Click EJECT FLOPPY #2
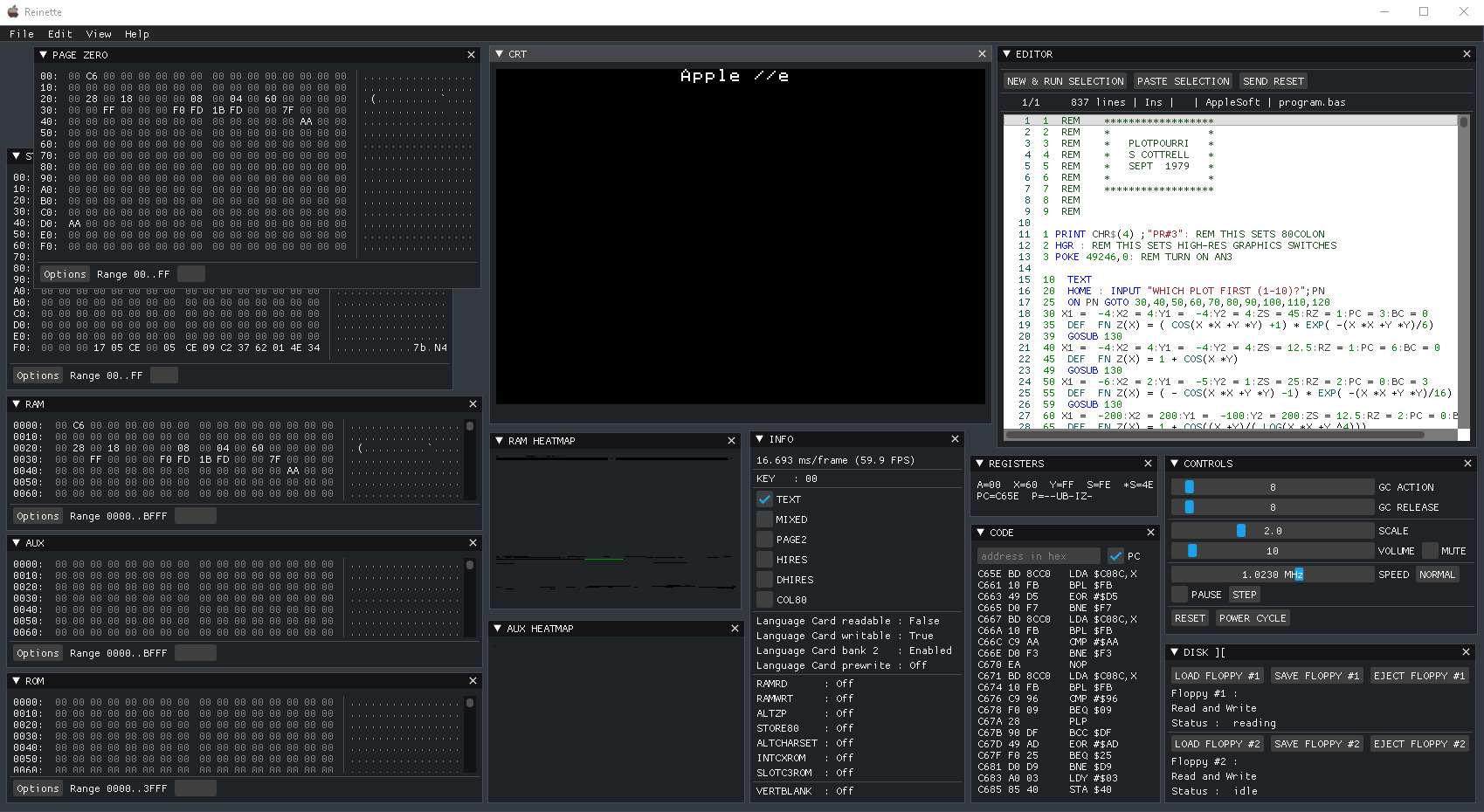1484x812 pixels. point(1418,744)
